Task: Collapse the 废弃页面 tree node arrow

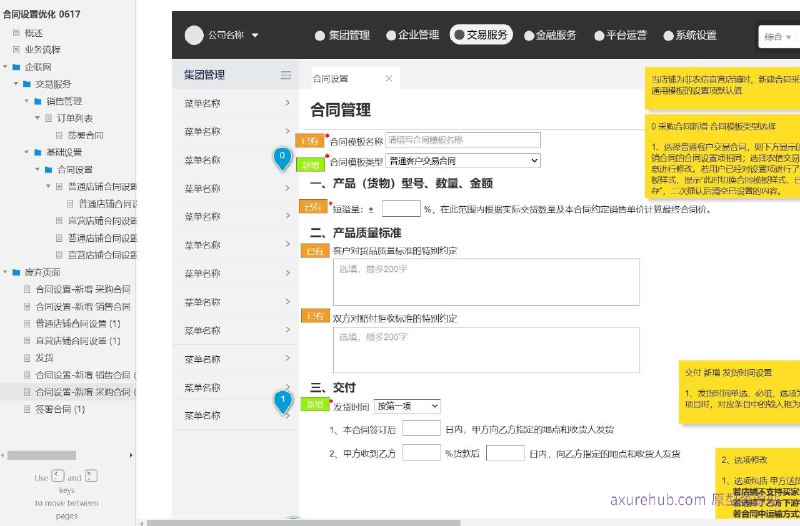Action: 6,272
